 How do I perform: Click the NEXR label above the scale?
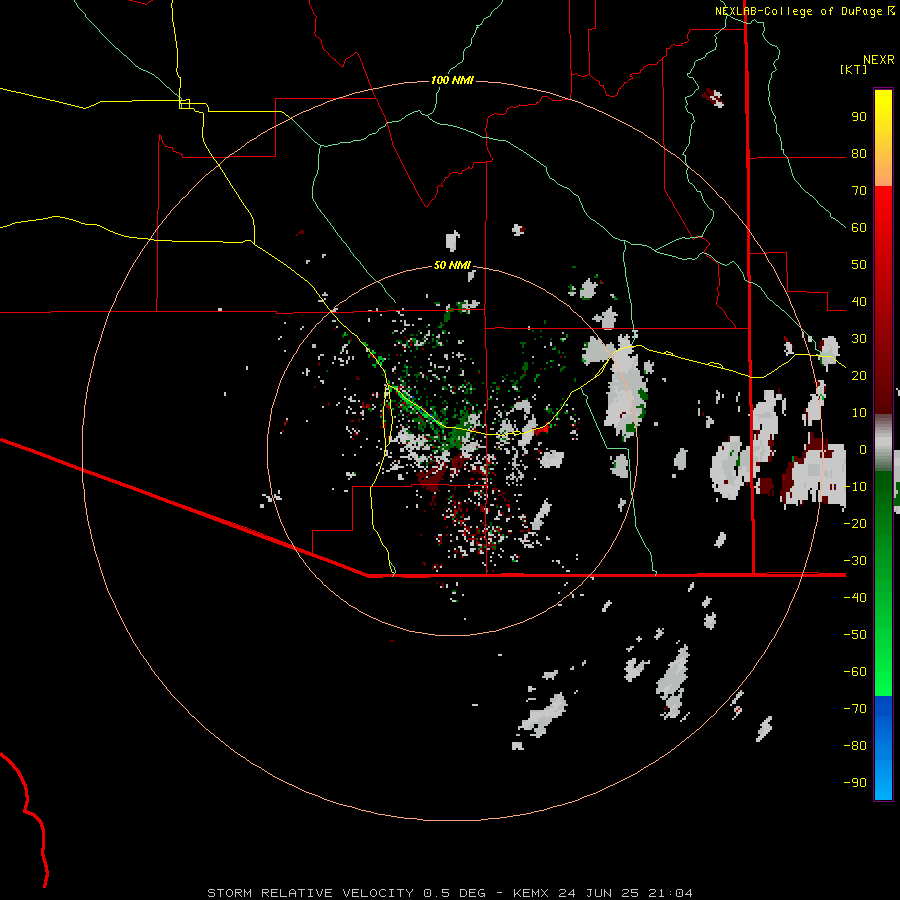pyautogui.click(x=879, y=60)
